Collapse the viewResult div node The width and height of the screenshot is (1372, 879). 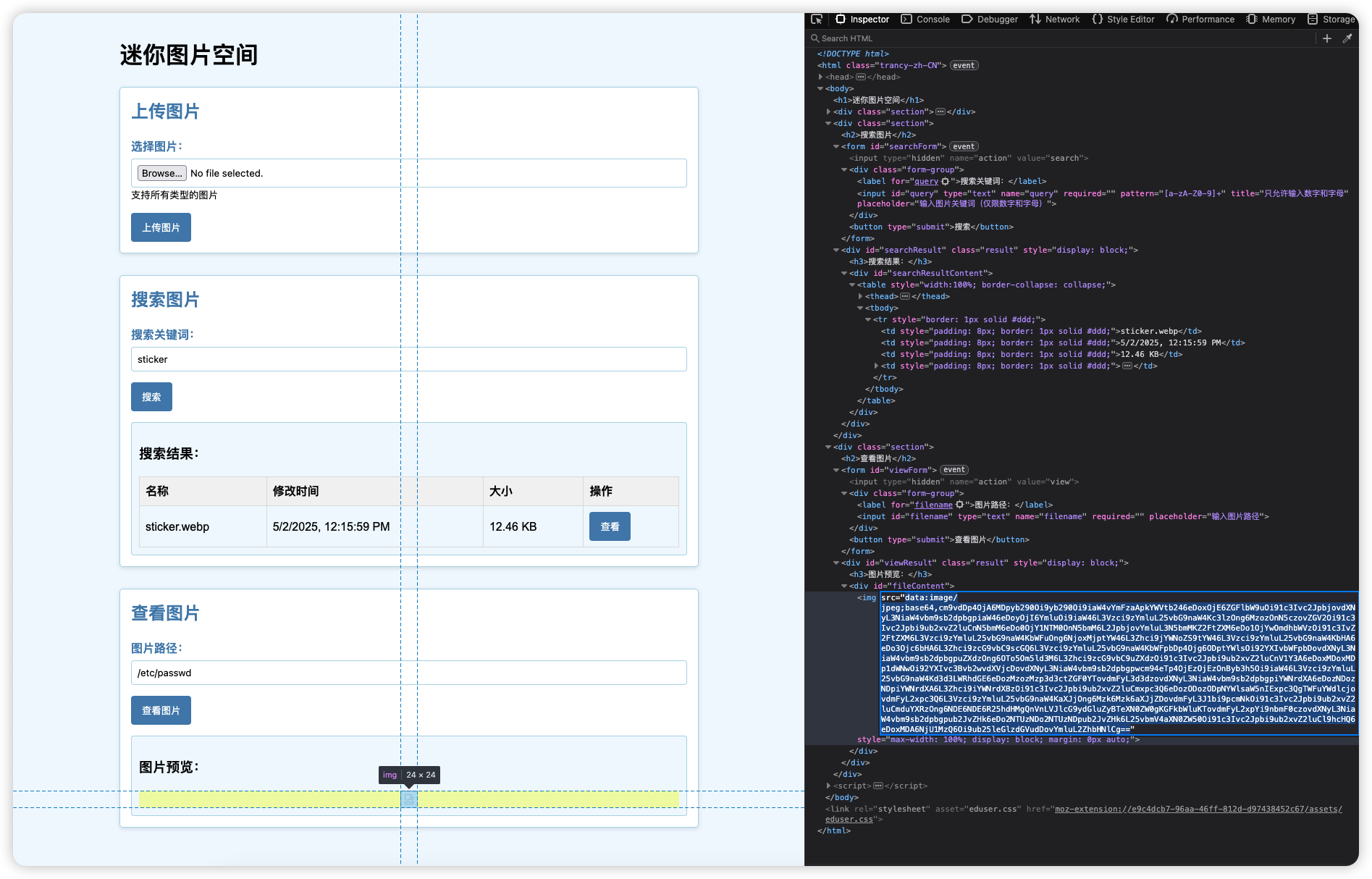pyautogui.click(x=836, y=563)
